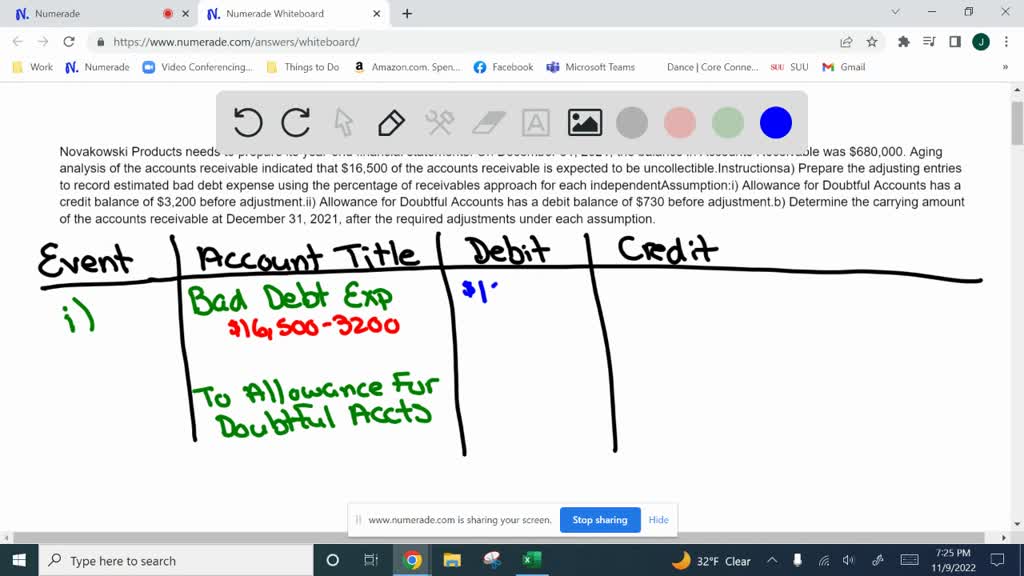Image resolution: width=1024 pixels, height=576 pixels.
Task: Undo the last whiteboard action
Action: (x=247, y=121)
